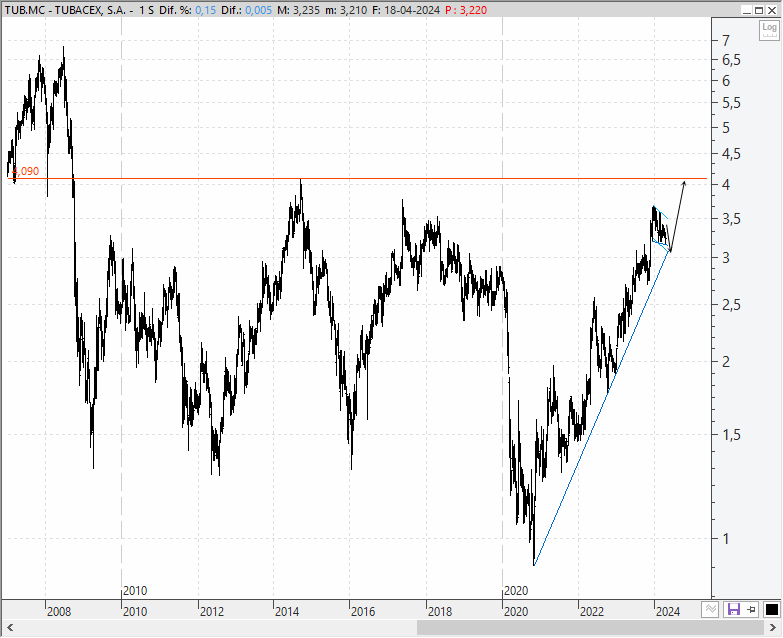783x638 pixels.
Task: Click the 5,5 label on price axis
Action: click(731, 103)
